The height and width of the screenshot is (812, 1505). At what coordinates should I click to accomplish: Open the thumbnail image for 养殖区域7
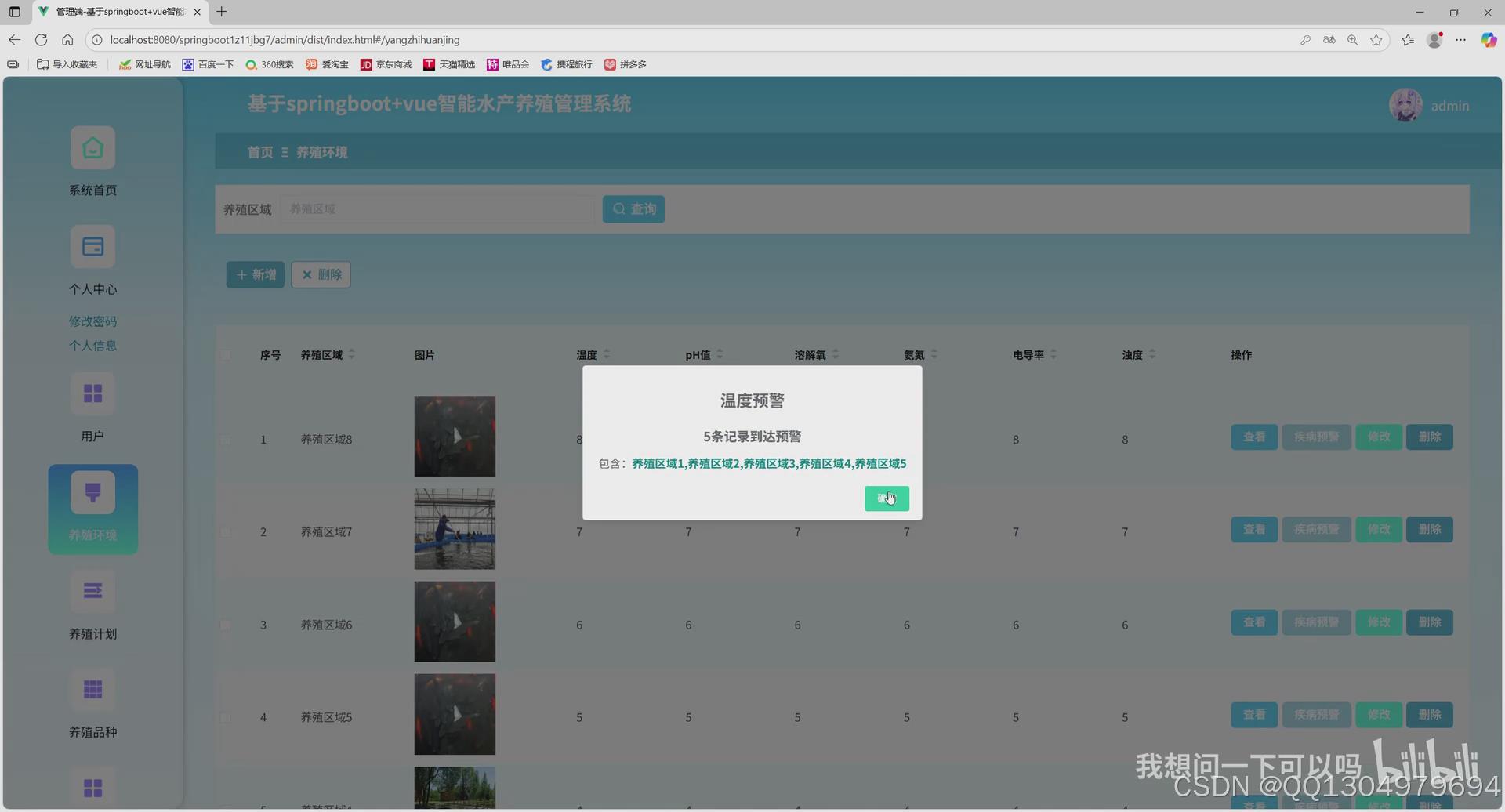(455, 529)
